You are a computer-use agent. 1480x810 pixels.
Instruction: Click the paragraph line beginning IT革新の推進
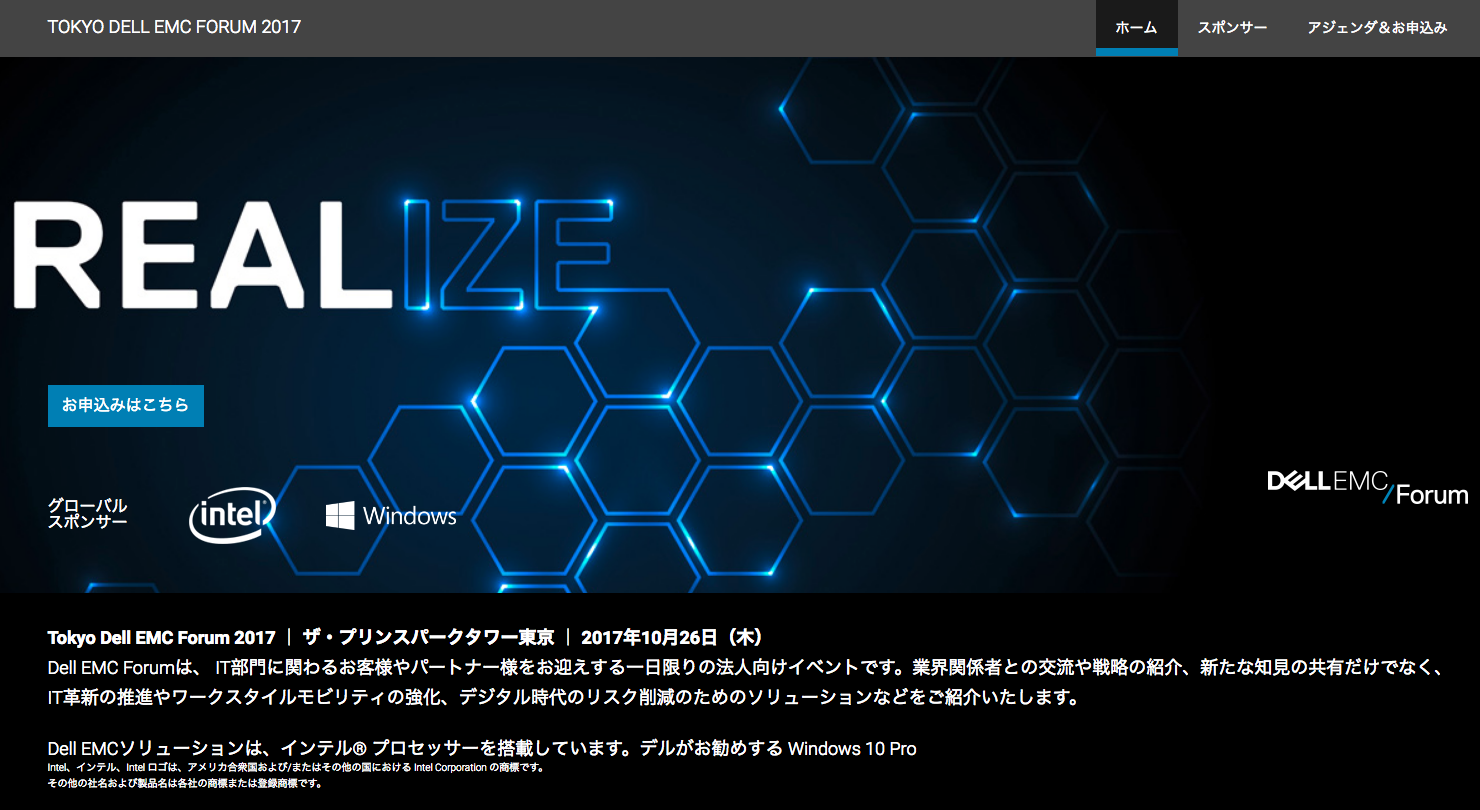(x=564, y=697)
